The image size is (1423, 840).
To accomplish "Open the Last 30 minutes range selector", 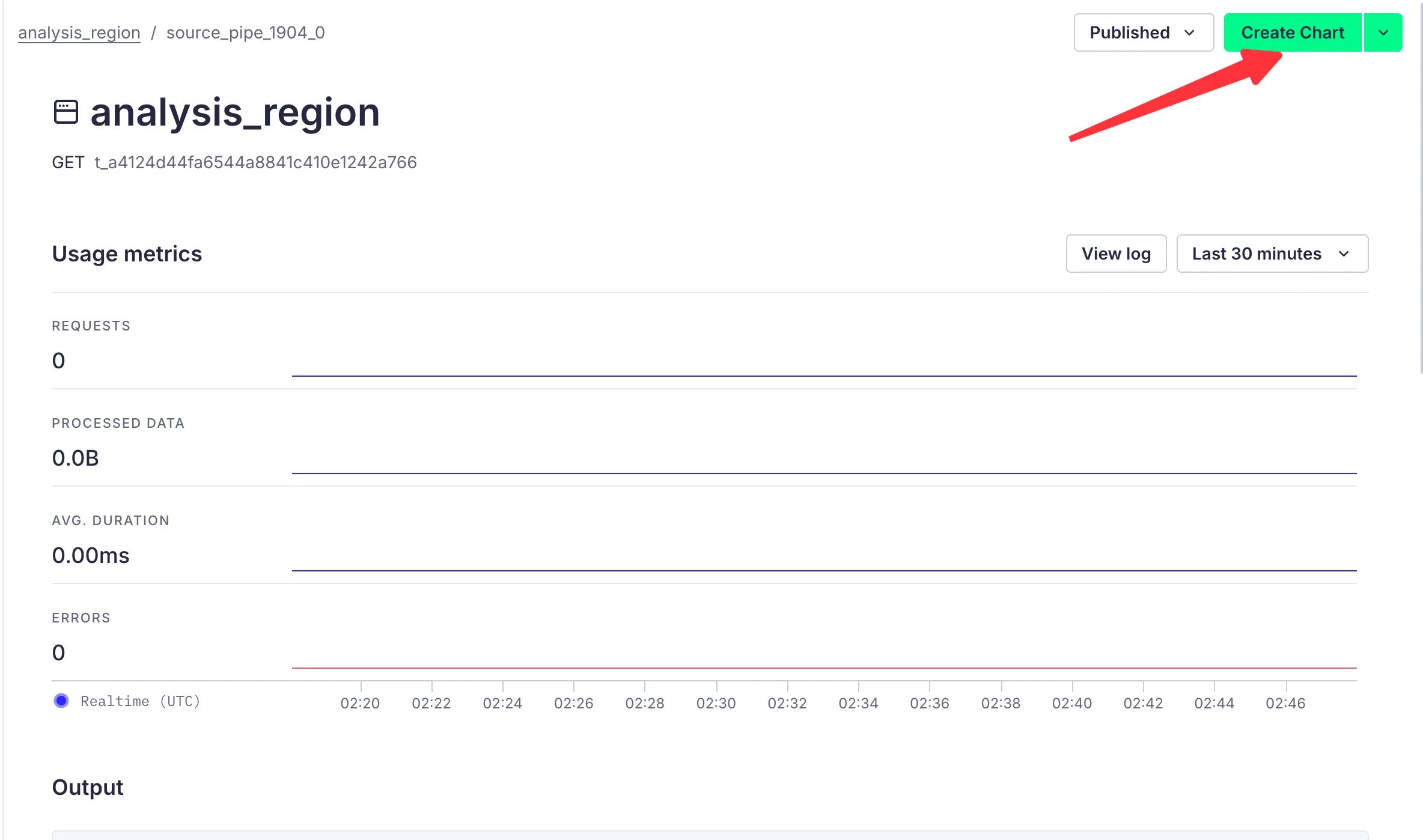I will click(x=1272, y=254).
